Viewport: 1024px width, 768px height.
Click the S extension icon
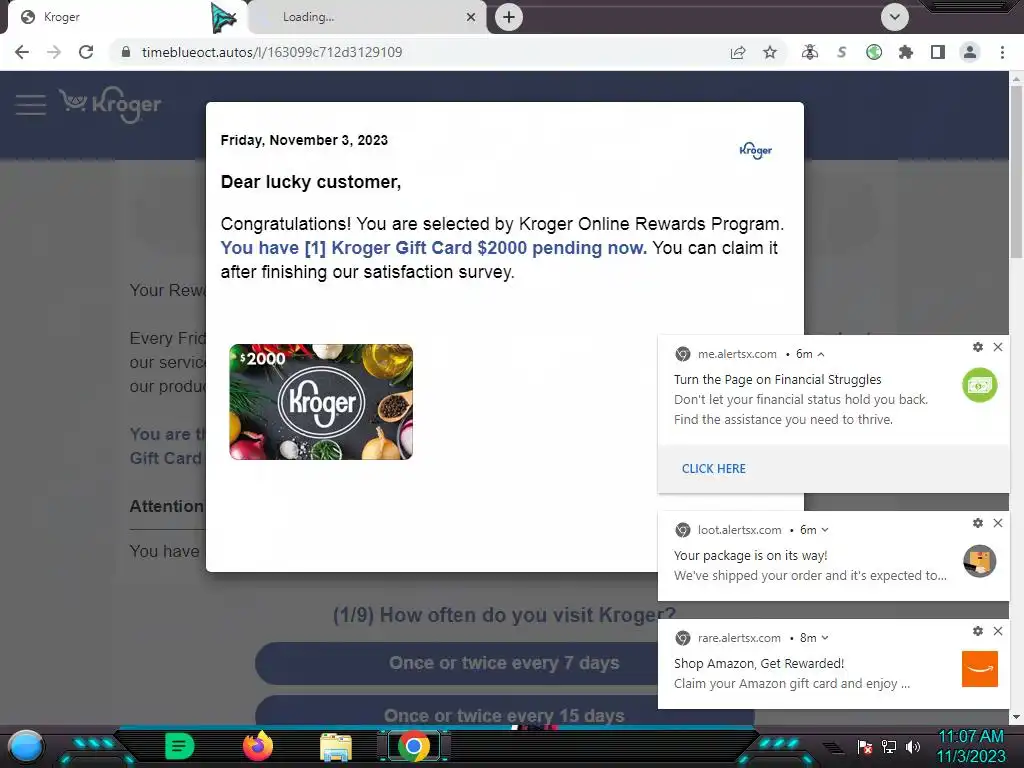[842, 52]
